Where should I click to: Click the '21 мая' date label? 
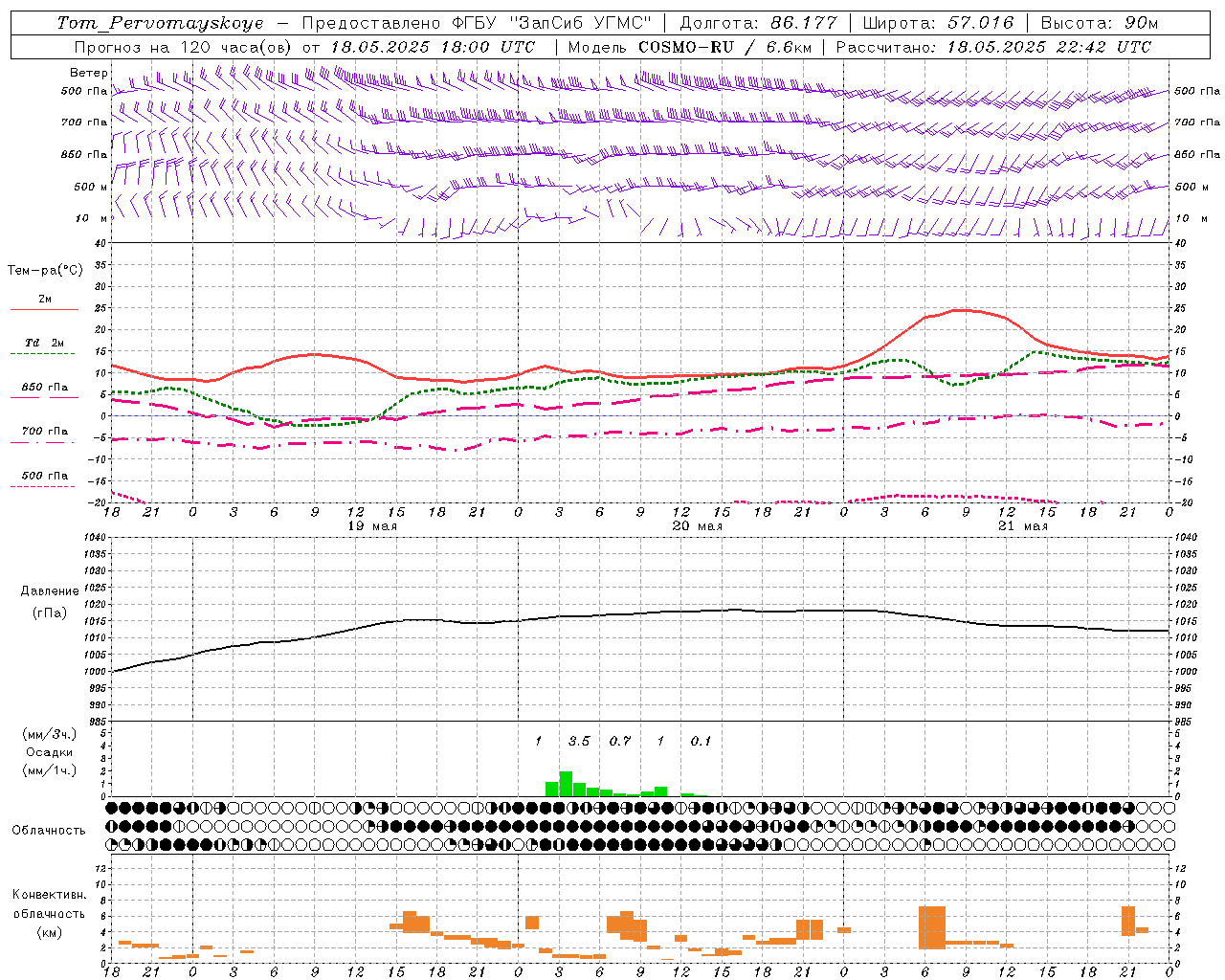1023,526
